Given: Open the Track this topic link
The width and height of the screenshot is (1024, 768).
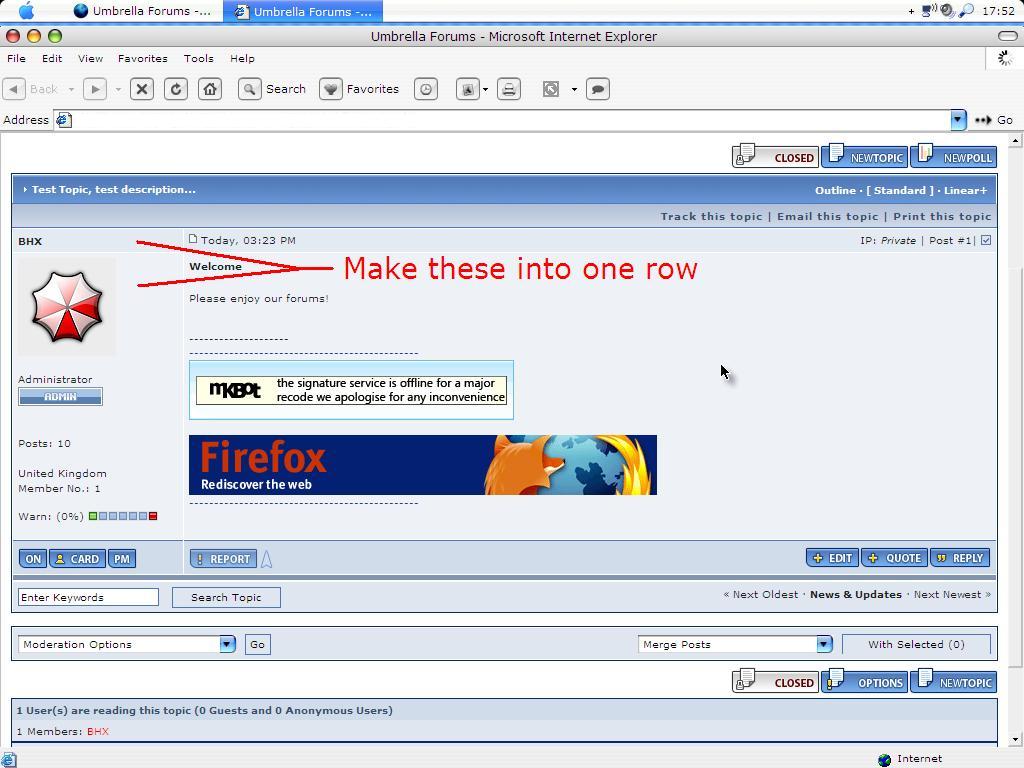Looking at the screenshot, I should [x=711, y=216].
